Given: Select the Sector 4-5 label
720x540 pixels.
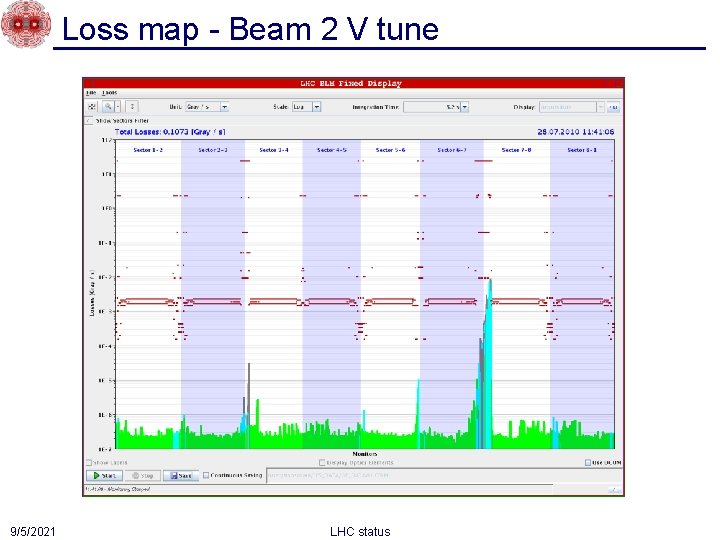Looking at the screenshot, I should (x=332, y=150).
